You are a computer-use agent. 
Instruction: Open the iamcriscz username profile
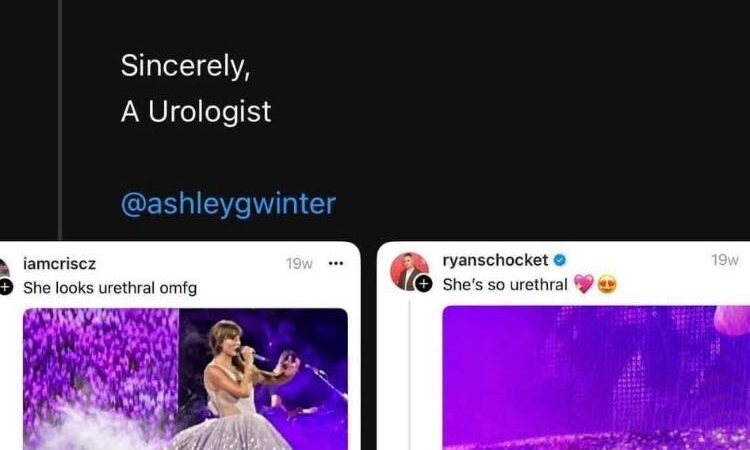(59, 263)
